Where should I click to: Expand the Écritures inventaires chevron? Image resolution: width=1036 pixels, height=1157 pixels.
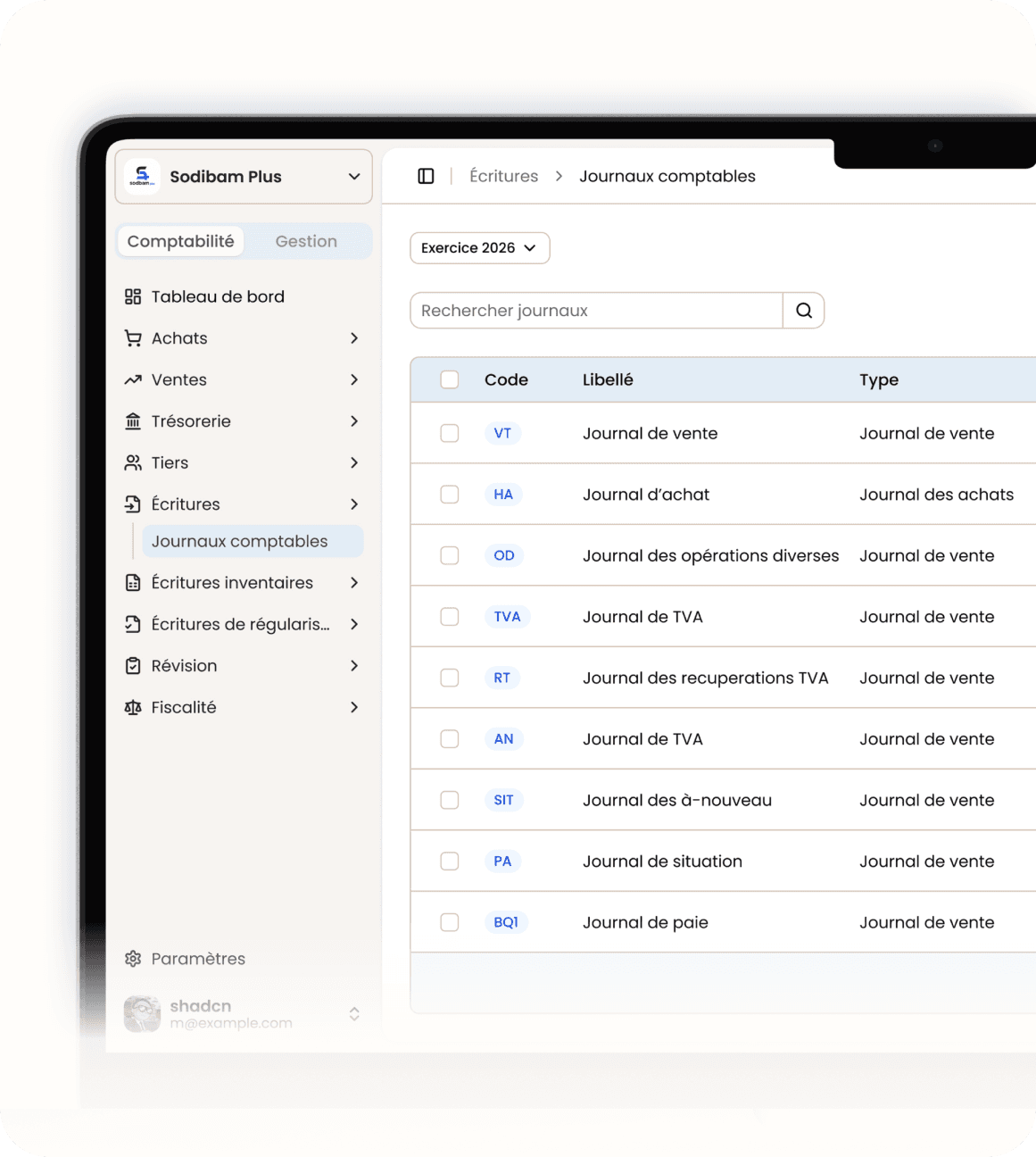point(354,583)
